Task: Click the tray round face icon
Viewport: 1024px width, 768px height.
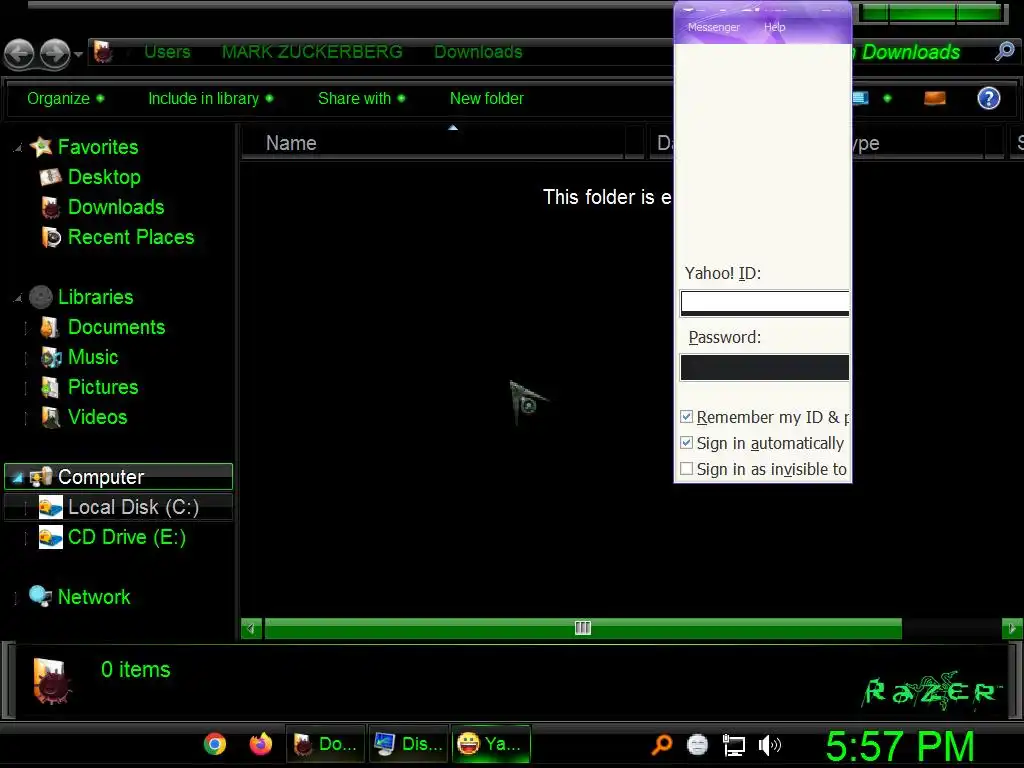Action: [697, 744]
